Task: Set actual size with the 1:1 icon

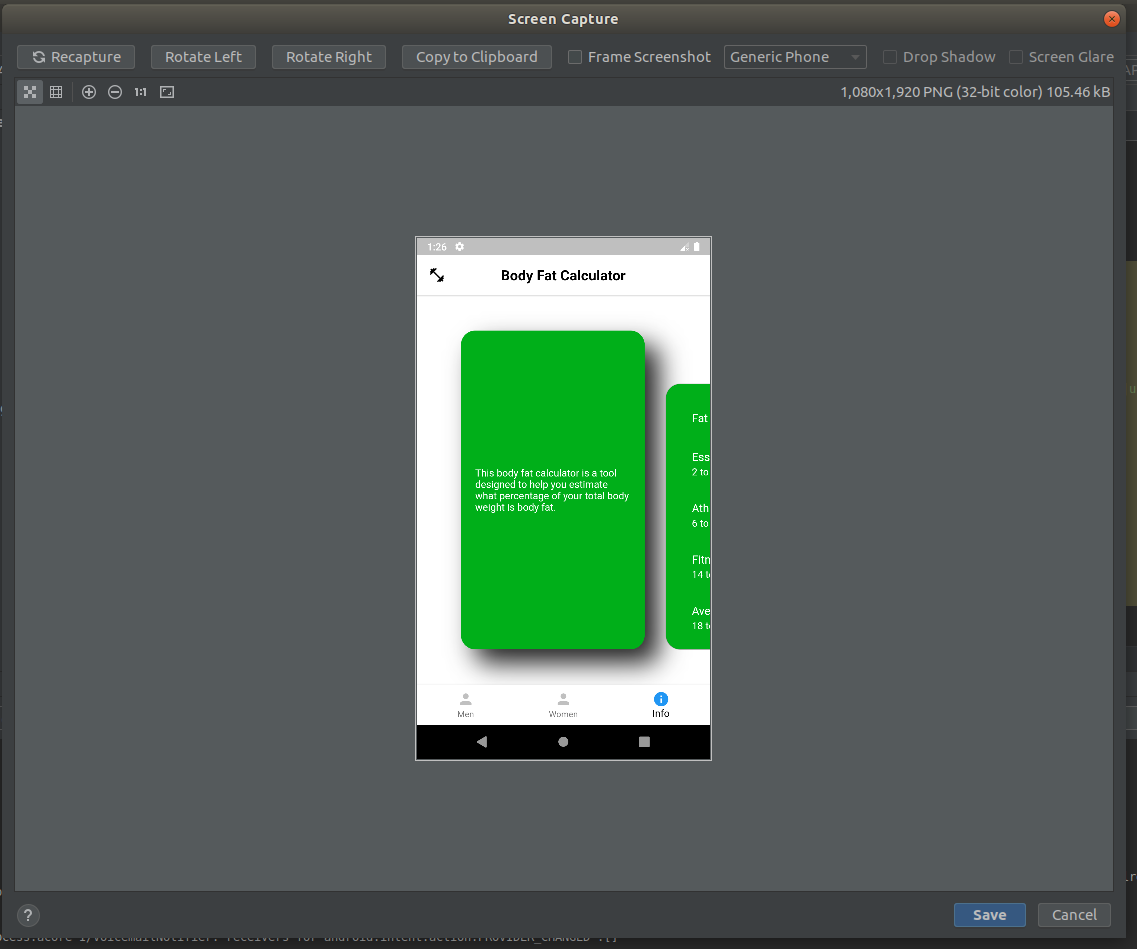Action: pos(139,91)
